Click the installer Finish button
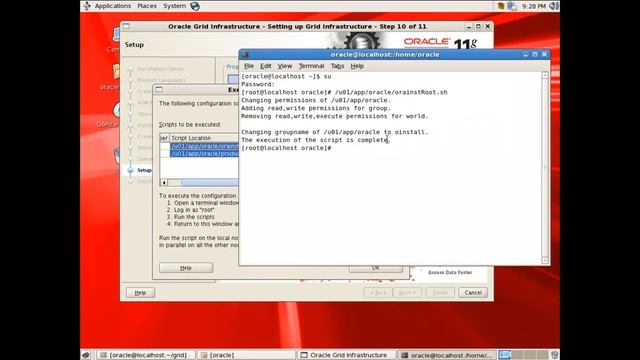 tap(440, 293)
